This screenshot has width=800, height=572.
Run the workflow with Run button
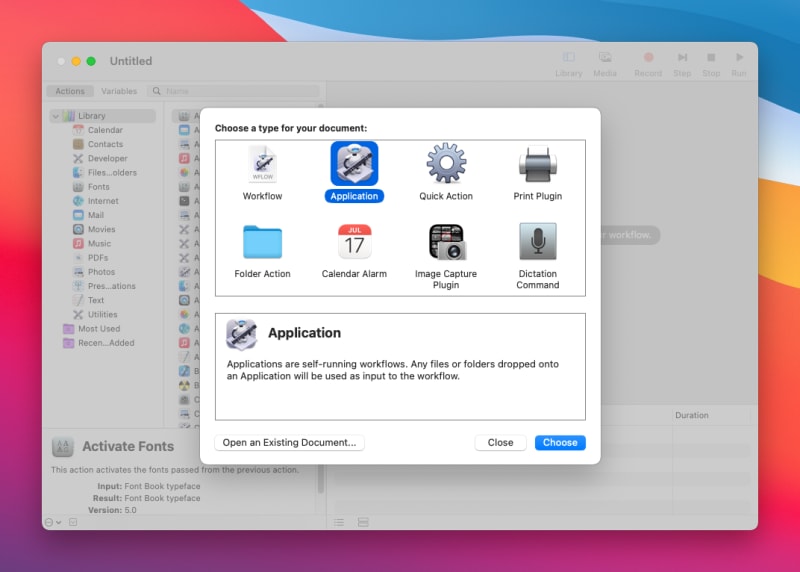pos(739,64)
